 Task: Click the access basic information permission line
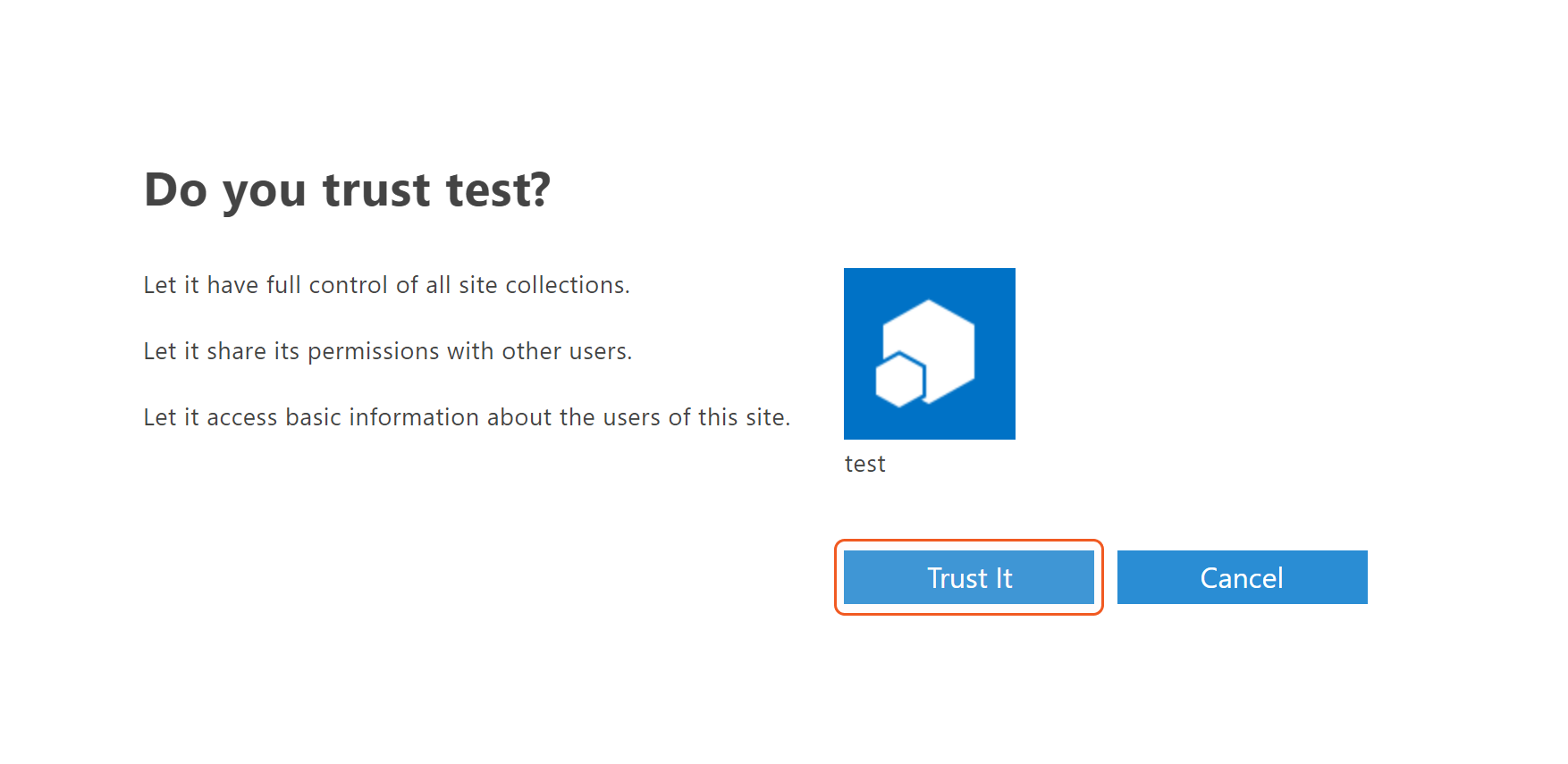pyautogui.click(x=467, y=417)
